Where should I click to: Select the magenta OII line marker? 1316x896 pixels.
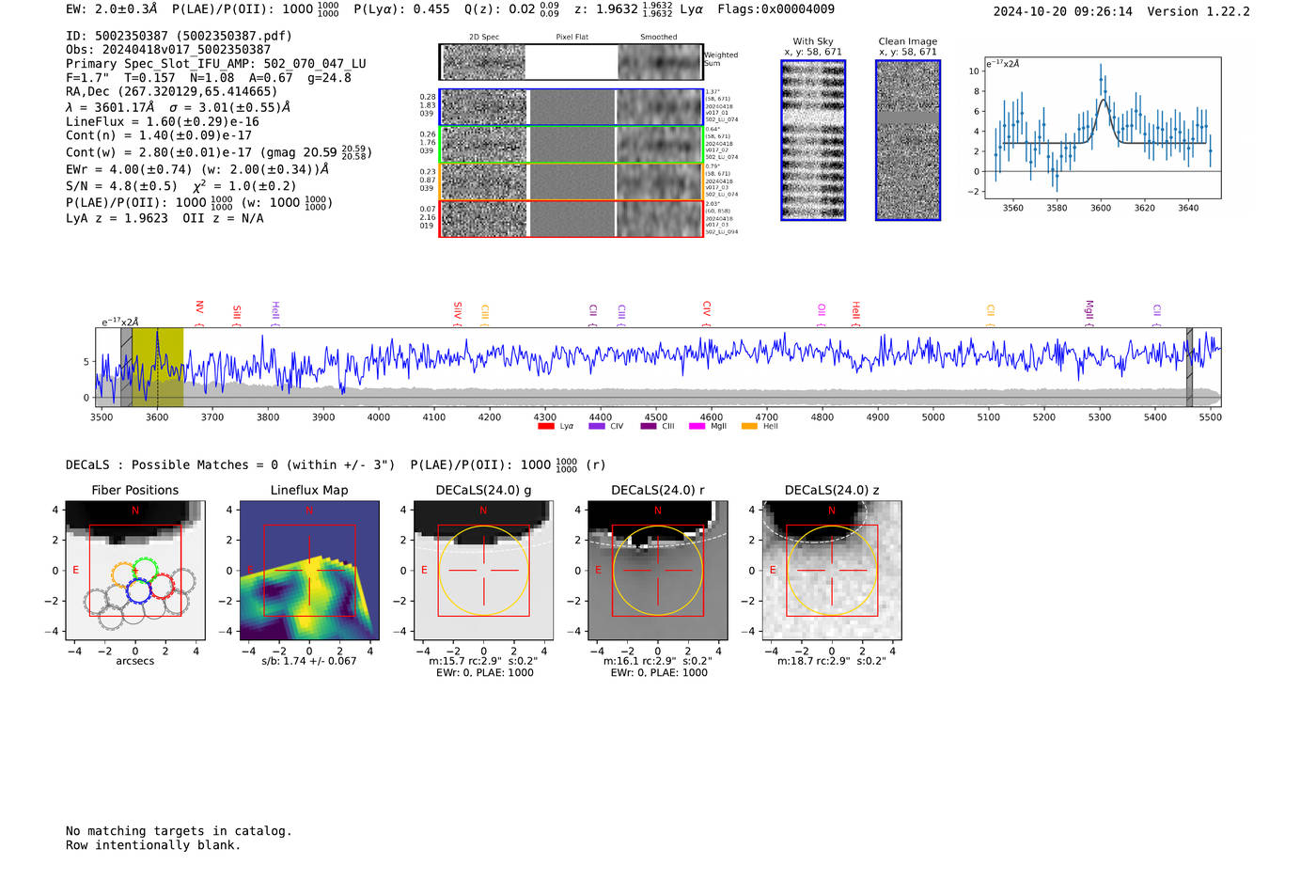click(x=822, y=315)
